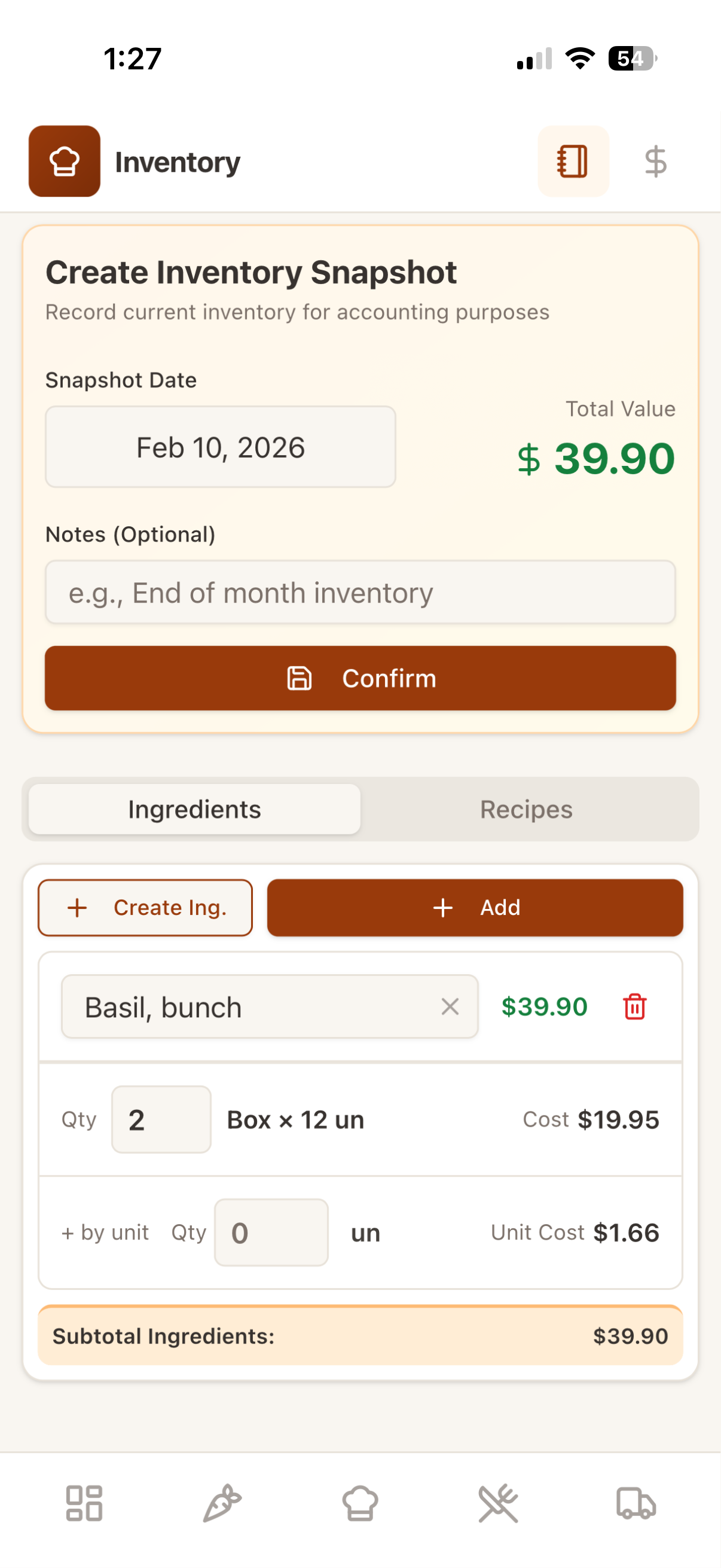Open the crossed utensils icon in bottom bar

click(497, 1503)
